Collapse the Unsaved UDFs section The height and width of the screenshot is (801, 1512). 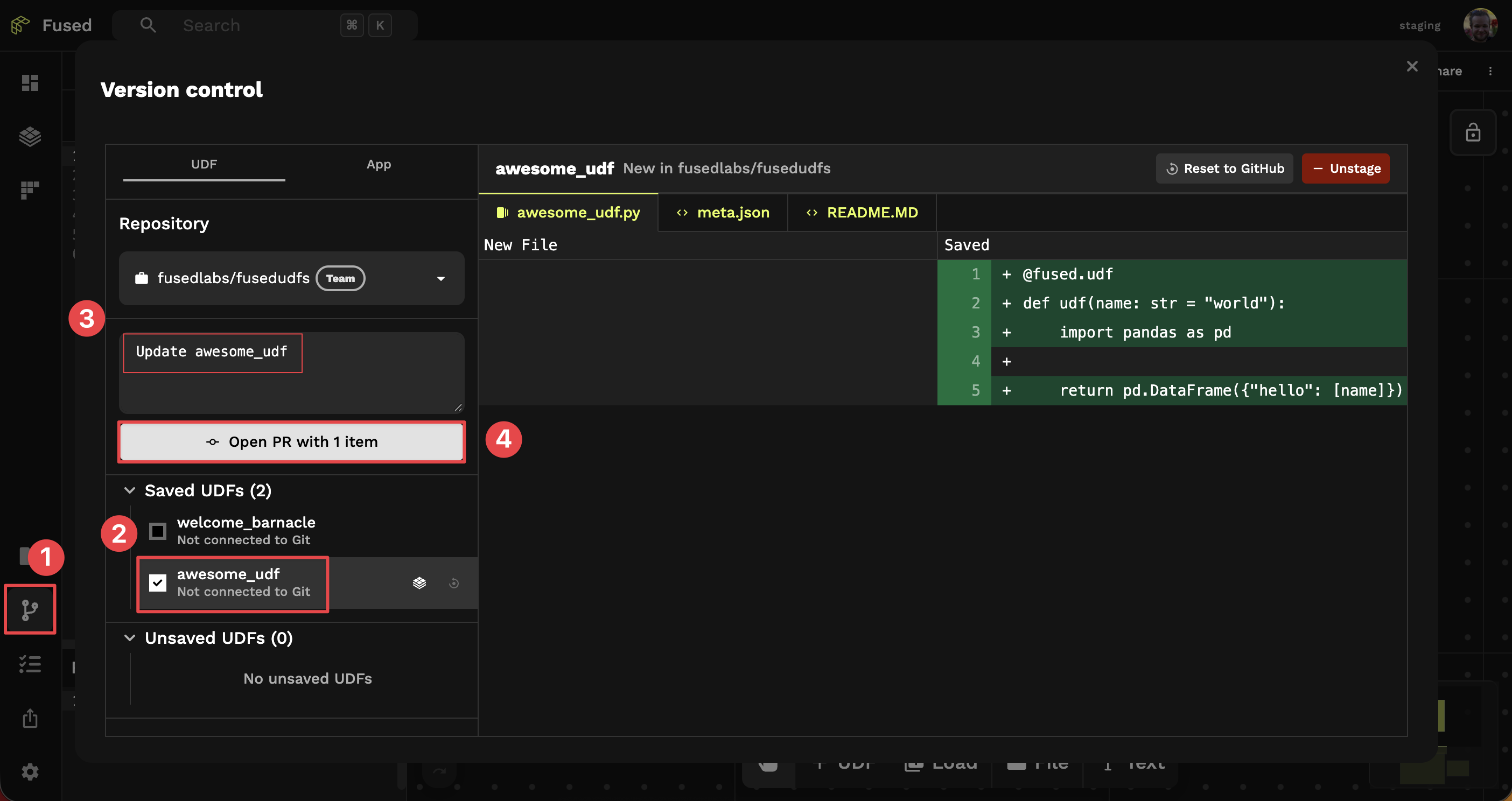click(130, 638)
